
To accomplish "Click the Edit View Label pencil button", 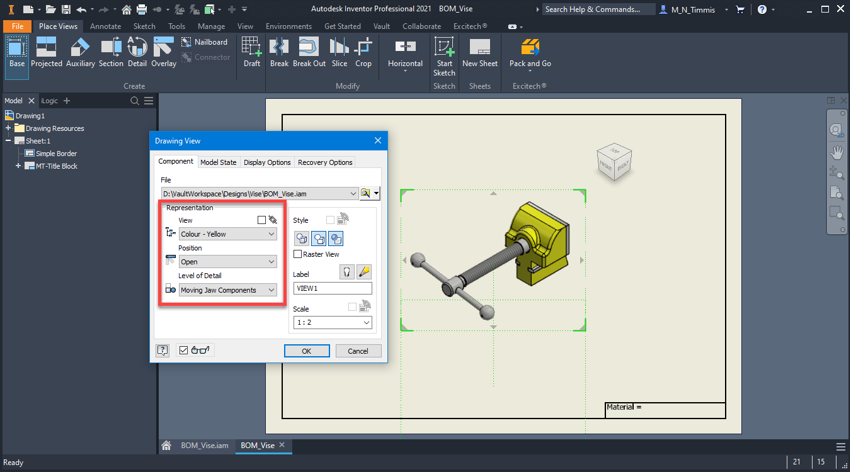I will pyautogui.click(x=364, y=271).
